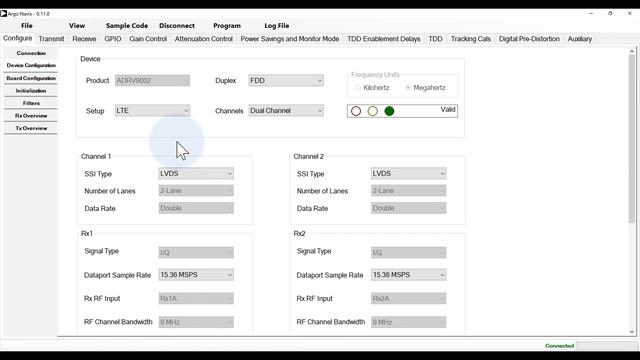Click the Connection sidebar button
640x360 pixels.
(31, 53)
